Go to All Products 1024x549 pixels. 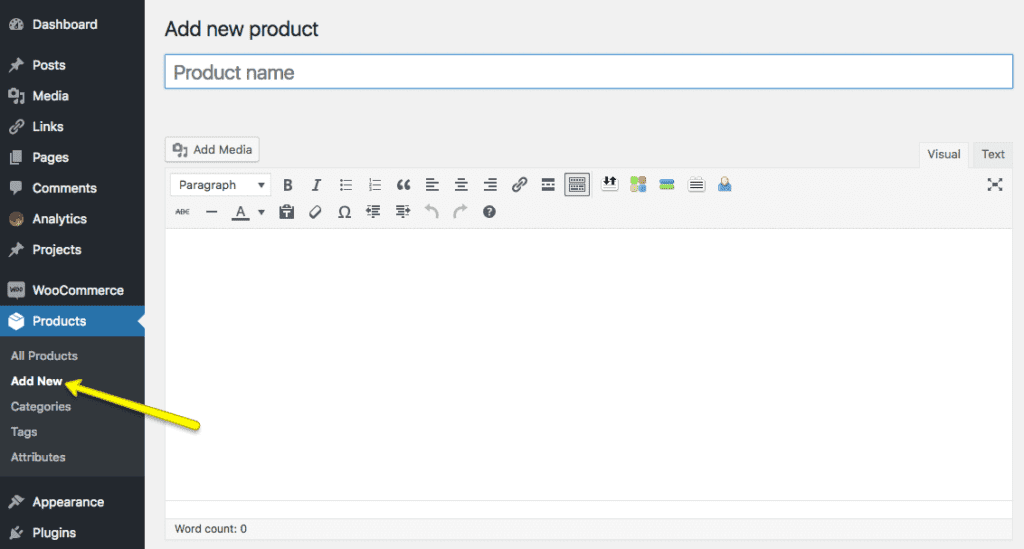click(44, 356)
